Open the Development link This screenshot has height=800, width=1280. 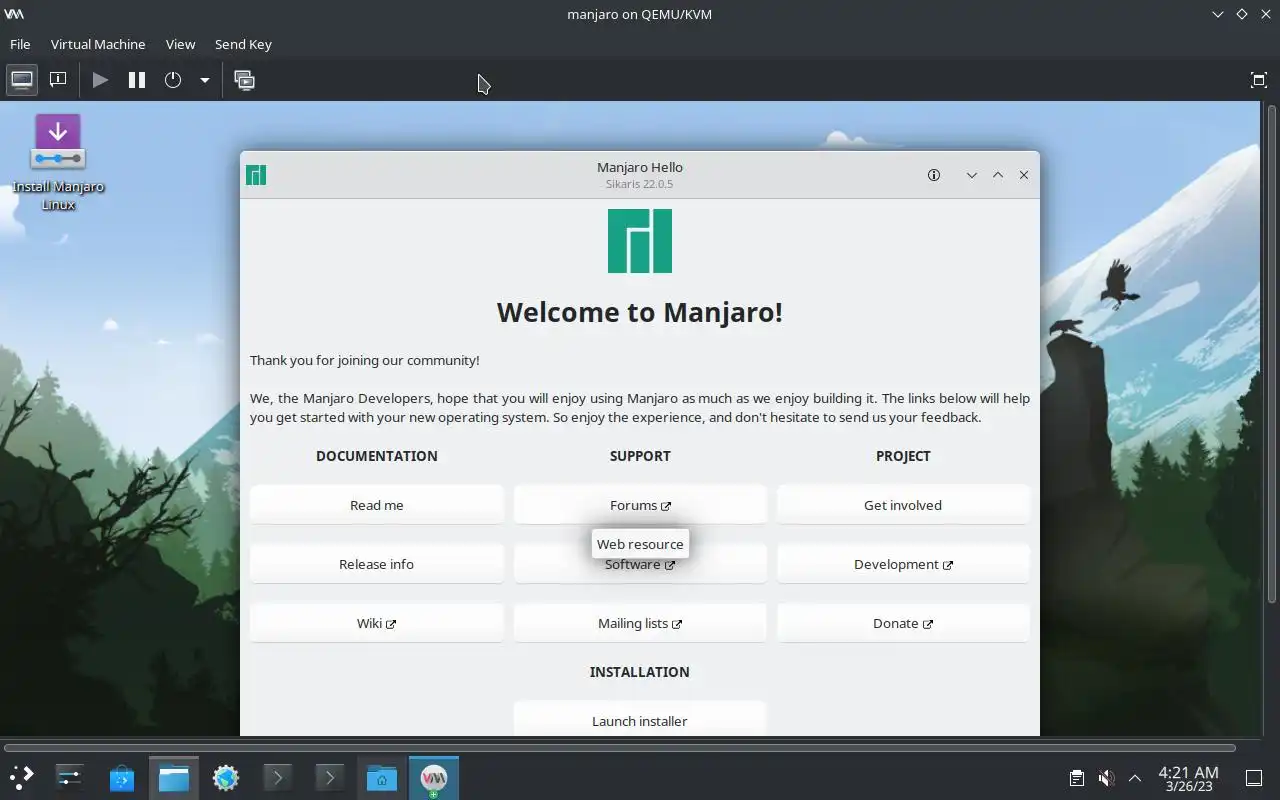tap(903, 564)
